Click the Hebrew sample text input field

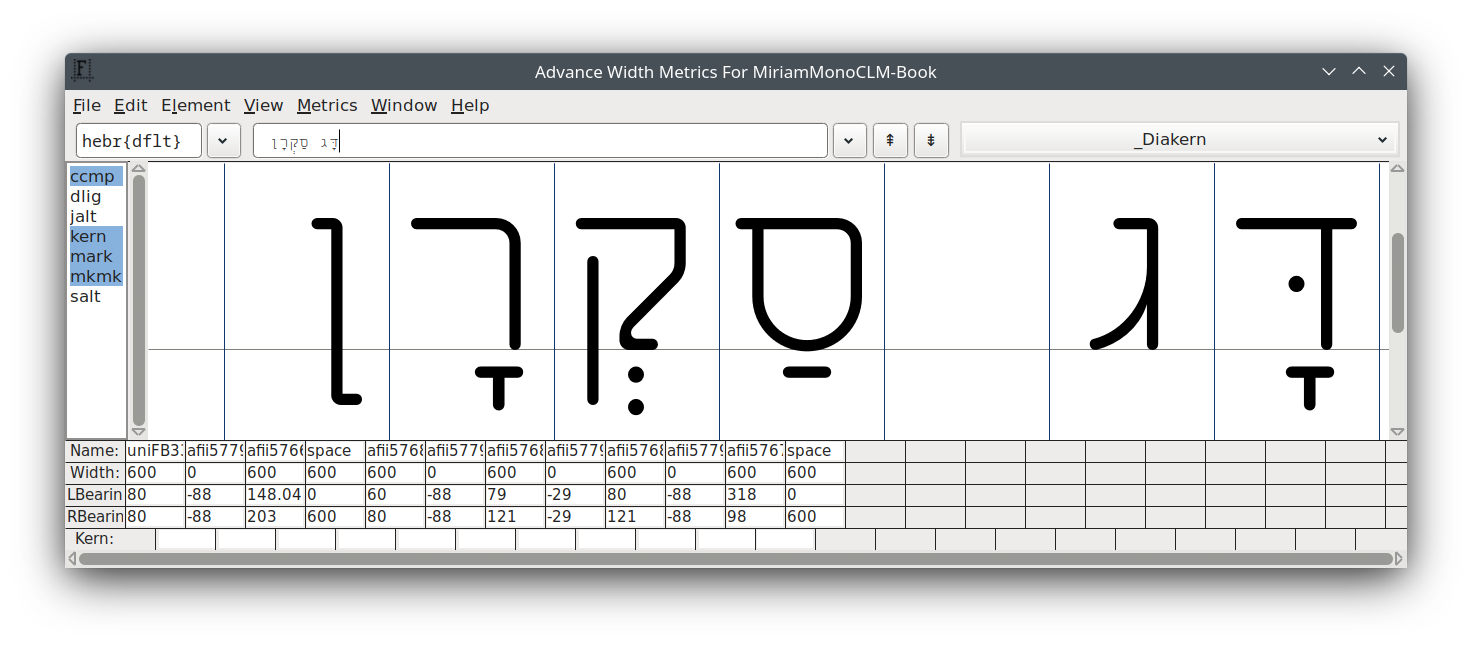coord(540,141)
